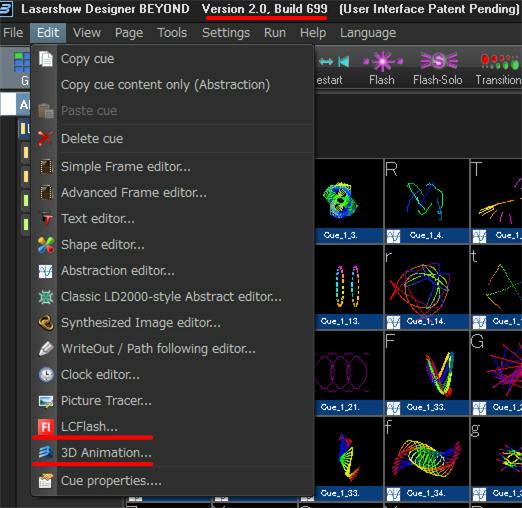
Task: Click the abstraction badge on Cue_1_14
Action: coord(393,322)
